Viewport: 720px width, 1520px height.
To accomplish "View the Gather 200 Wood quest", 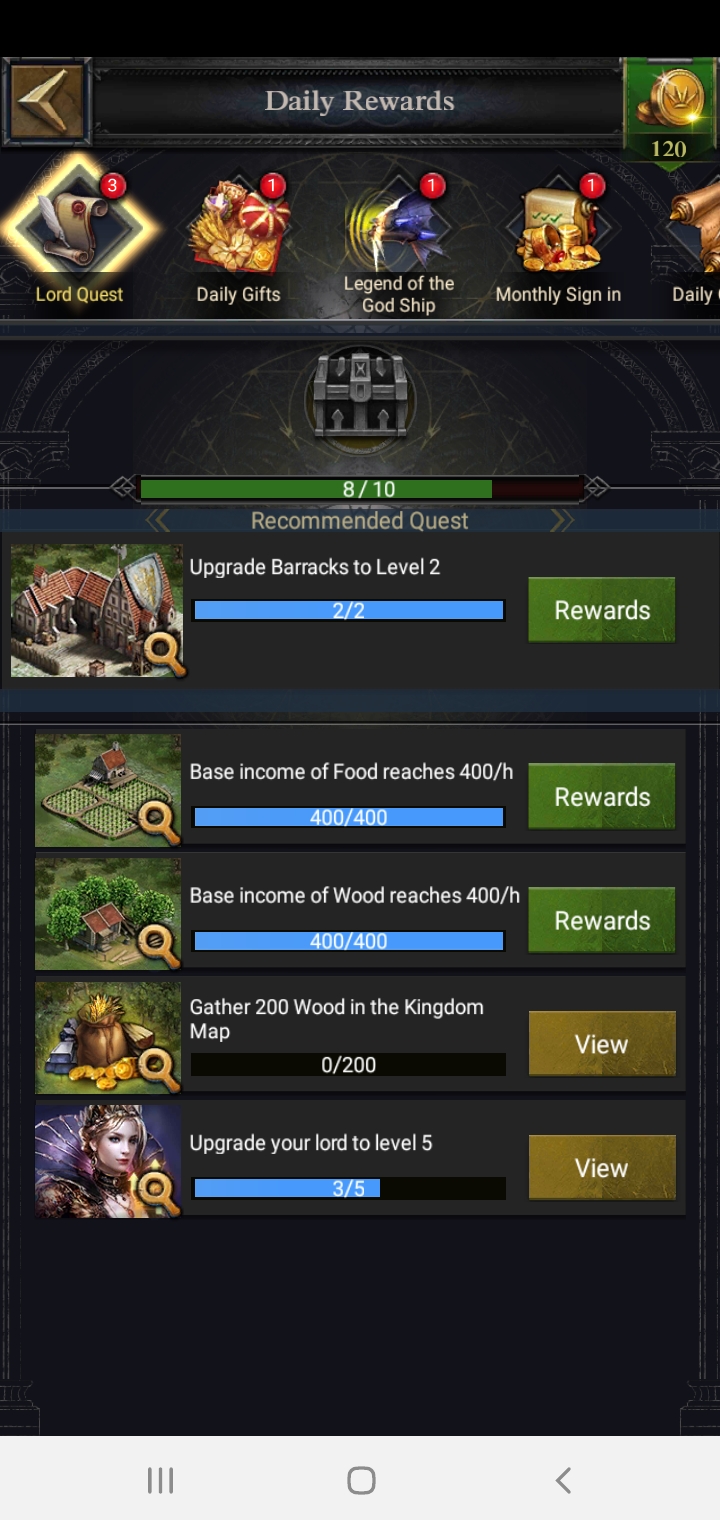I will [x=601, y=1044].
